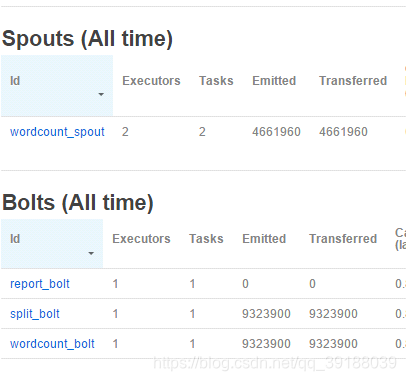Sort Spouts table by Transferred header
Viewport: 406px width, 381px height.
point(353,81)
